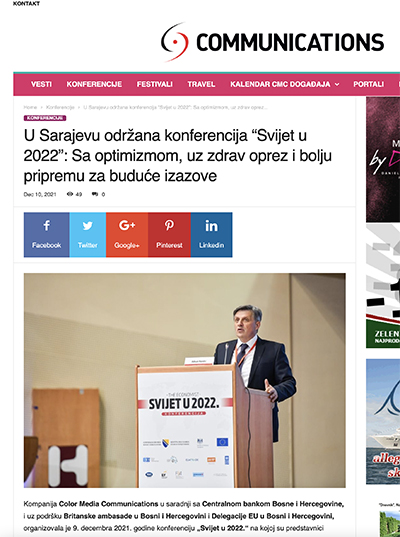Click the views eye icon
The height and width of the screenshot is (537, 400).
click(70, 194)
